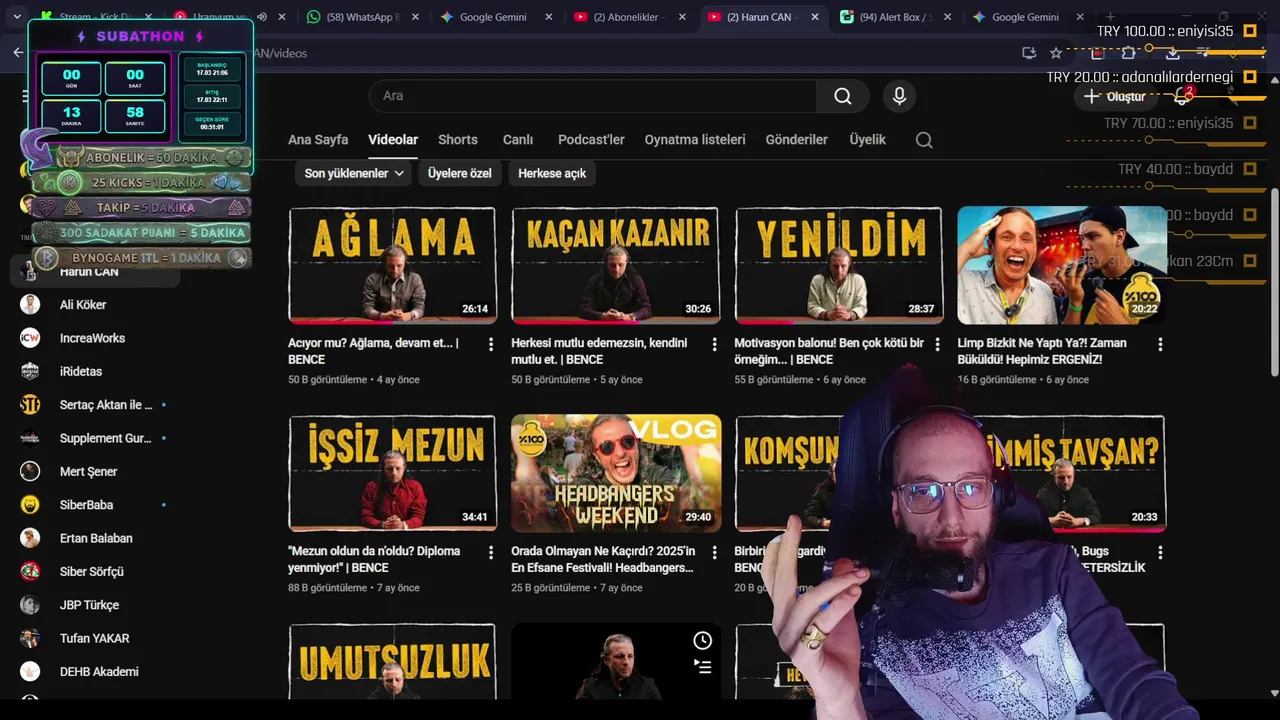Open options menu for 'Acıyor mu? Ağlama' video
The image size is (1280, 720).
click(491, 344)
